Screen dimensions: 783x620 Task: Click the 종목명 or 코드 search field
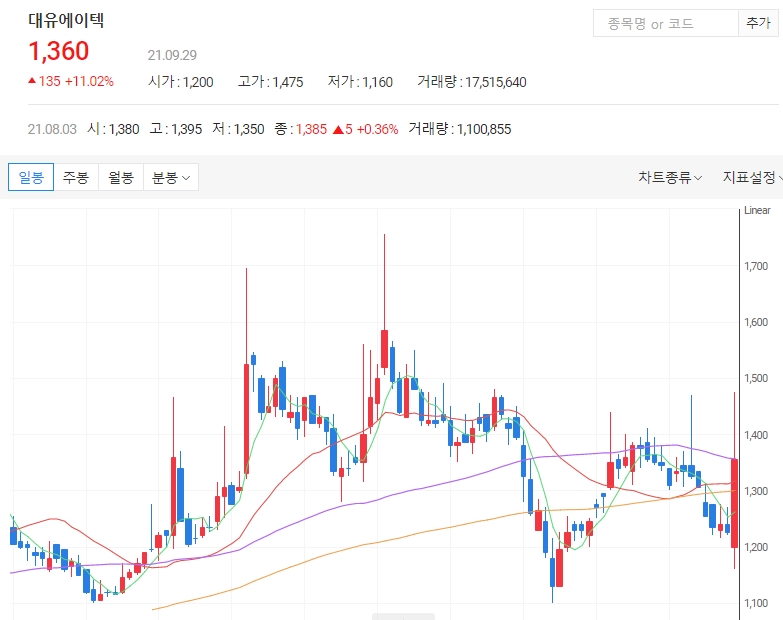[666, 23]
